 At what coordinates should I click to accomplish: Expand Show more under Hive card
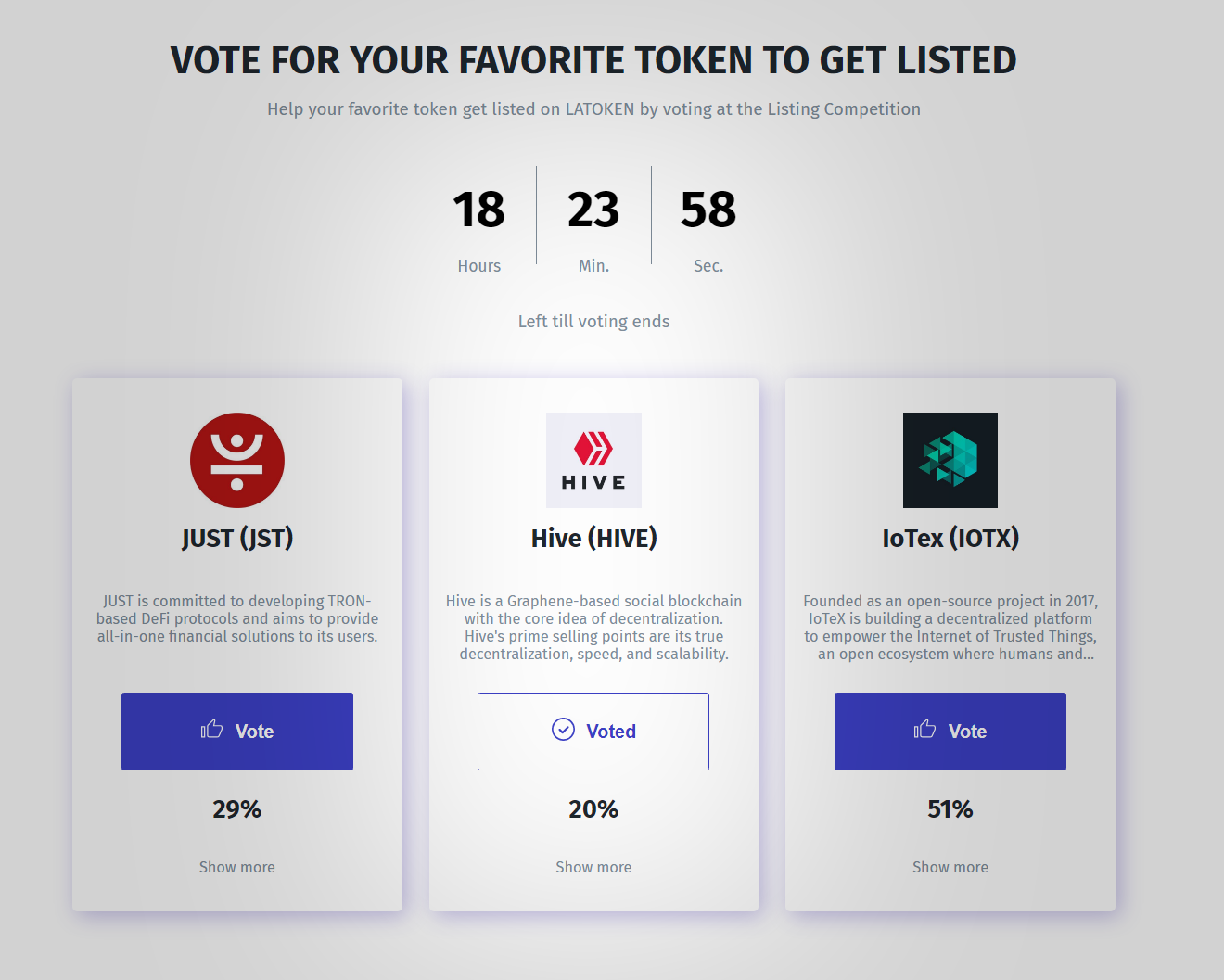tap(593, 867)
